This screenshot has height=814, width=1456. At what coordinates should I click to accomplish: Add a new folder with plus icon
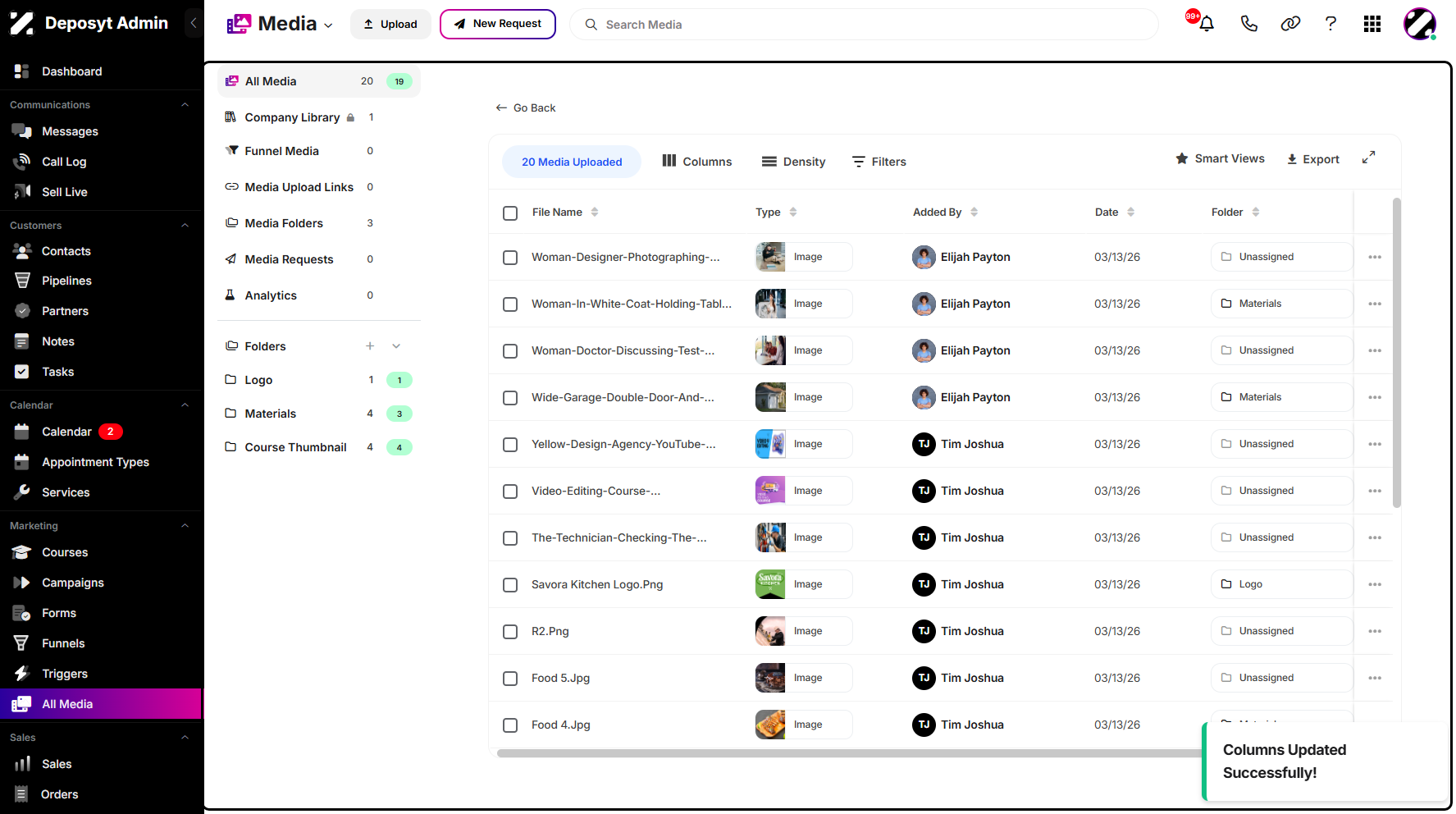pos(370,346)
